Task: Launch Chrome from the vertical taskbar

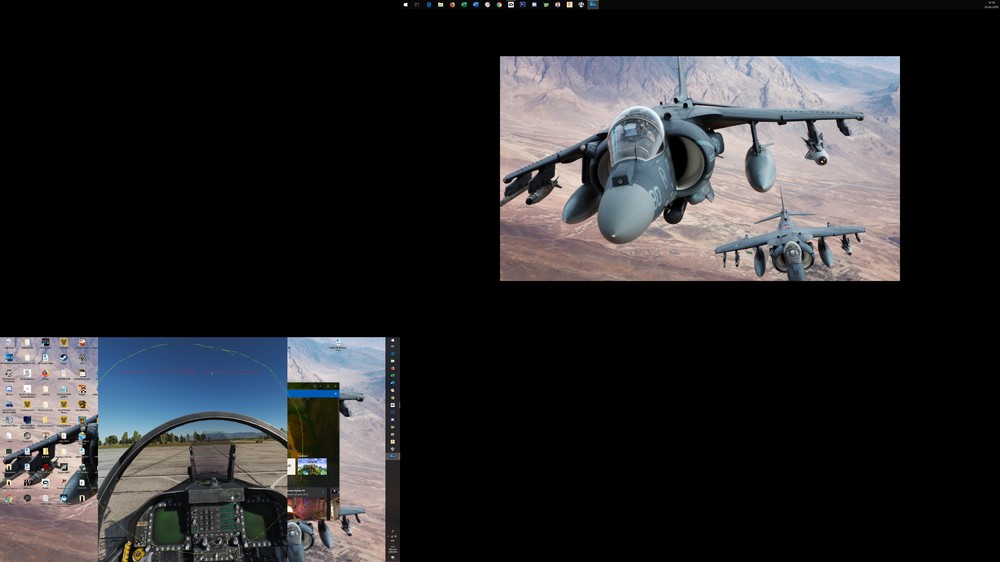Action: [x=393, y=398]
